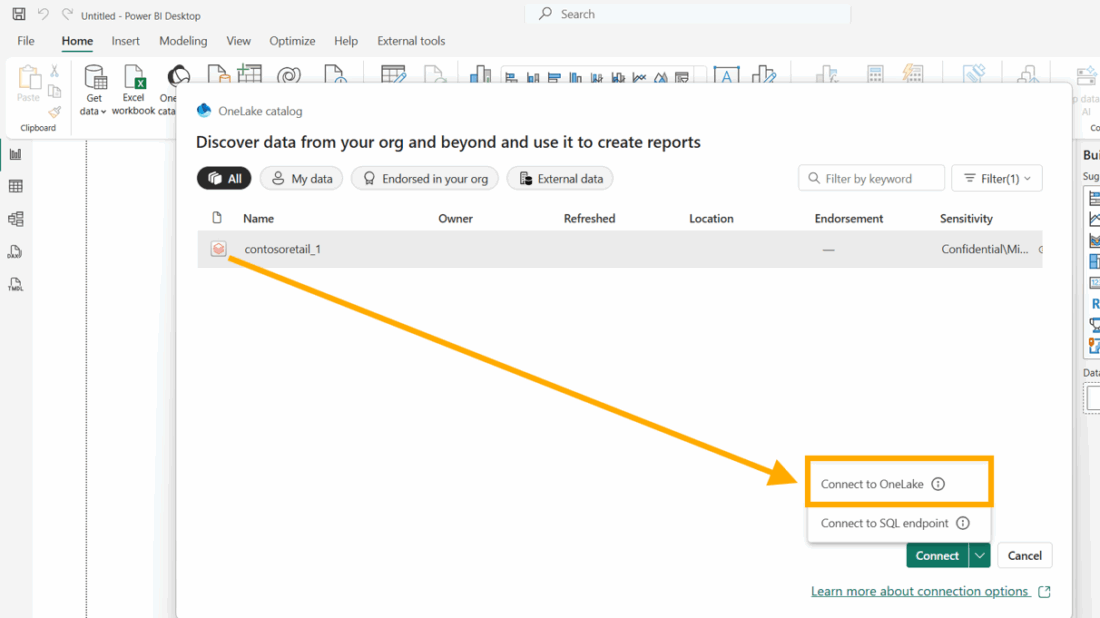Open DAX query view icon

(15, 252)
